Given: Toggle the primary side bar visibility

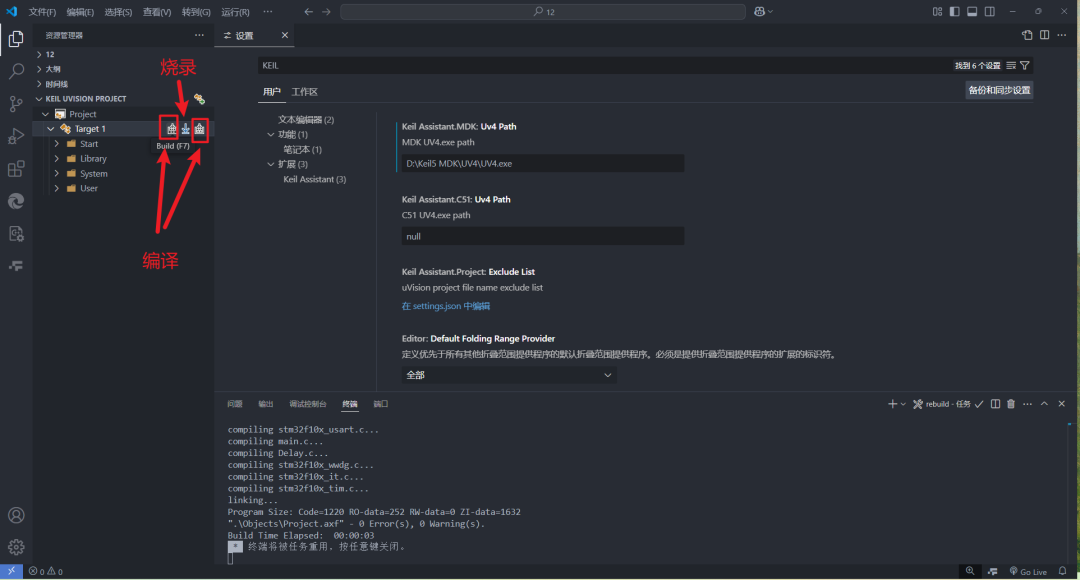Looking at the screenshot, I should click(955, 12).
